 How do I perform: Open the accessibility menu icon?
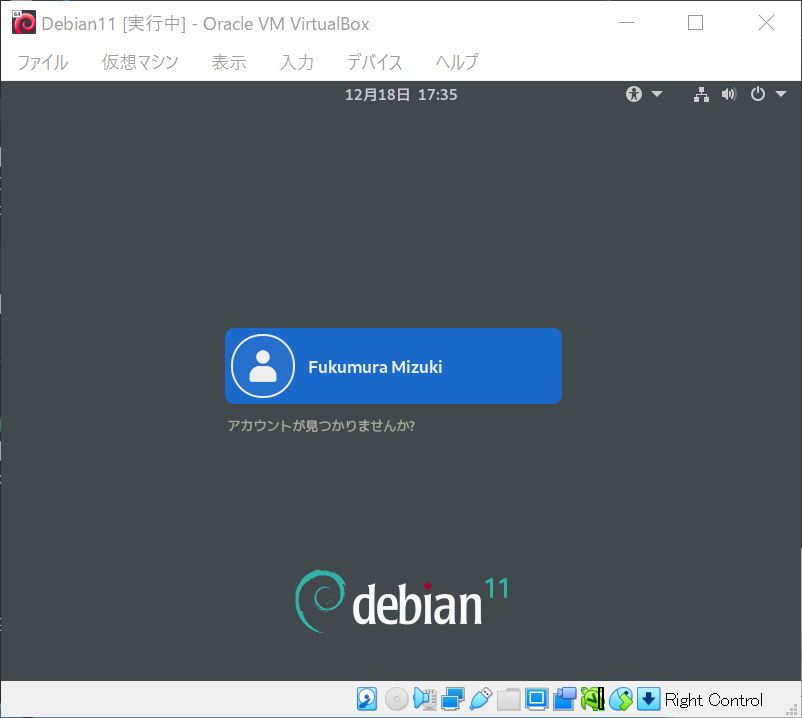click(634, 94)
